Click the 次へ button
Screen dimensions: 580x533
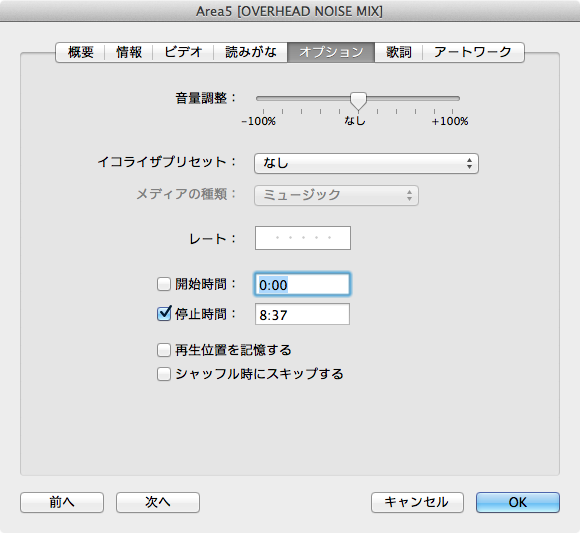click(x=158, y=502)
